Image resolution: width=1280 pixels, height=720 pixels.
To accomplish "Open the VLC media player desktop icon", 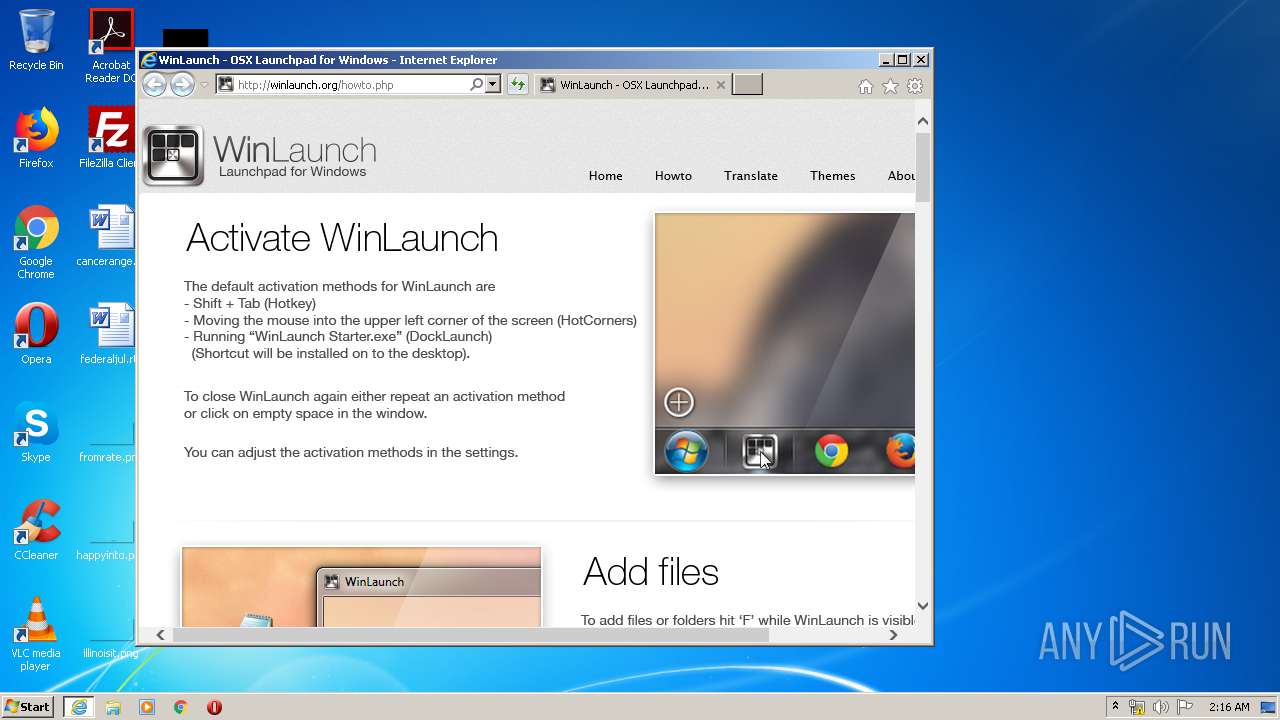I will click(x=36, y=634).
